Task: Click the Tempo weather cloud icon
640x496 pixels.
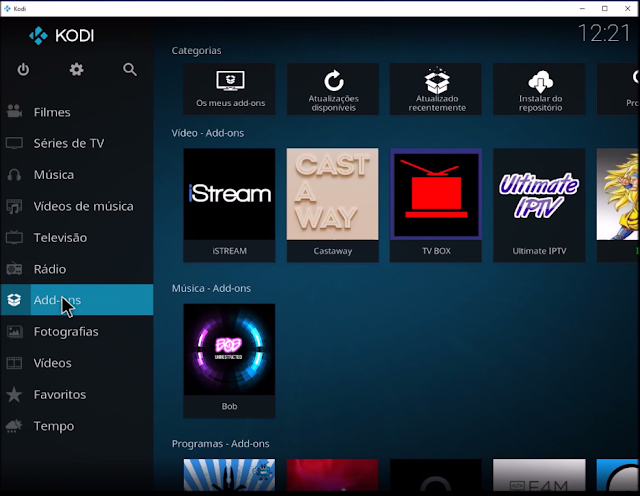Action: 13,426
